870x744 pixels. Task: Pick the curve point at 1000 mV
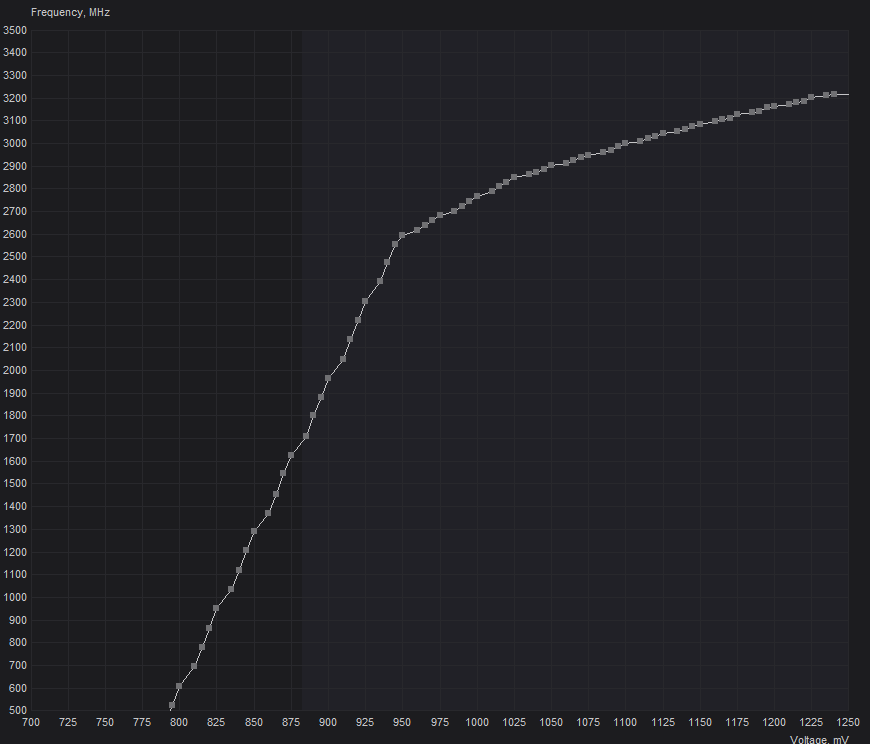pos(477,196)
